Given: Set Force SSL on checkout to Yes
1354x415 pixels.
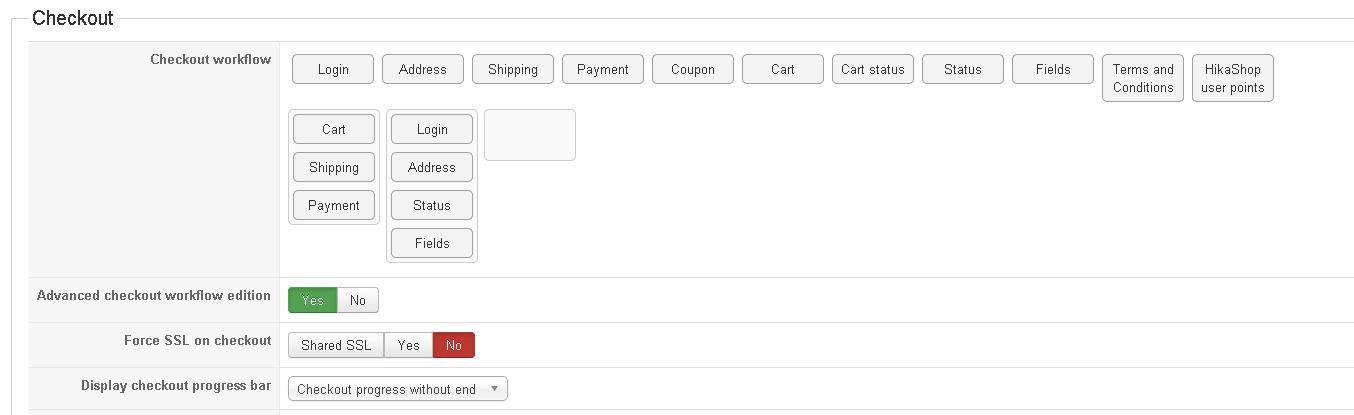Looking at the screenshot, I should (408, 345).
